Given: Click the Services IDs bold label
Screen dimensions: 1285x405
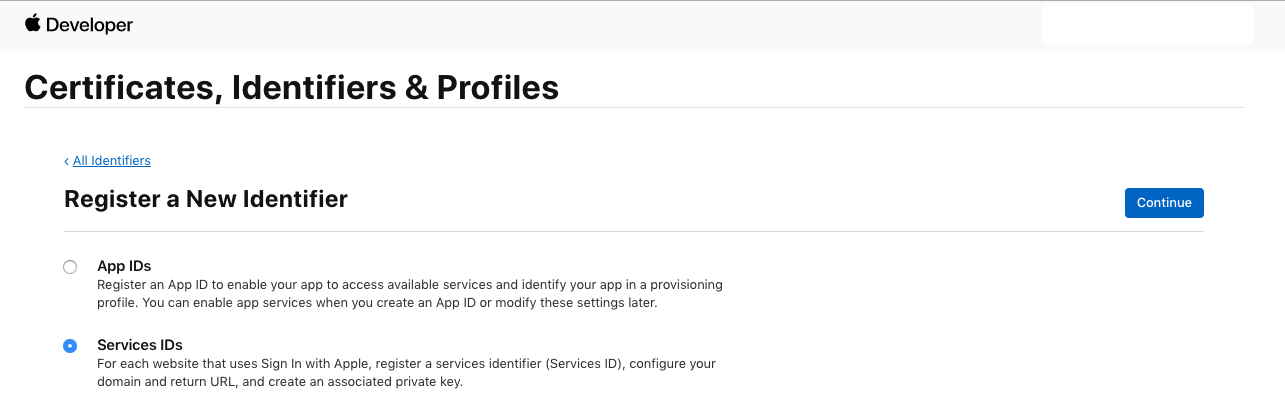Looking at the screenshot, I should click(x=140, y=345).
